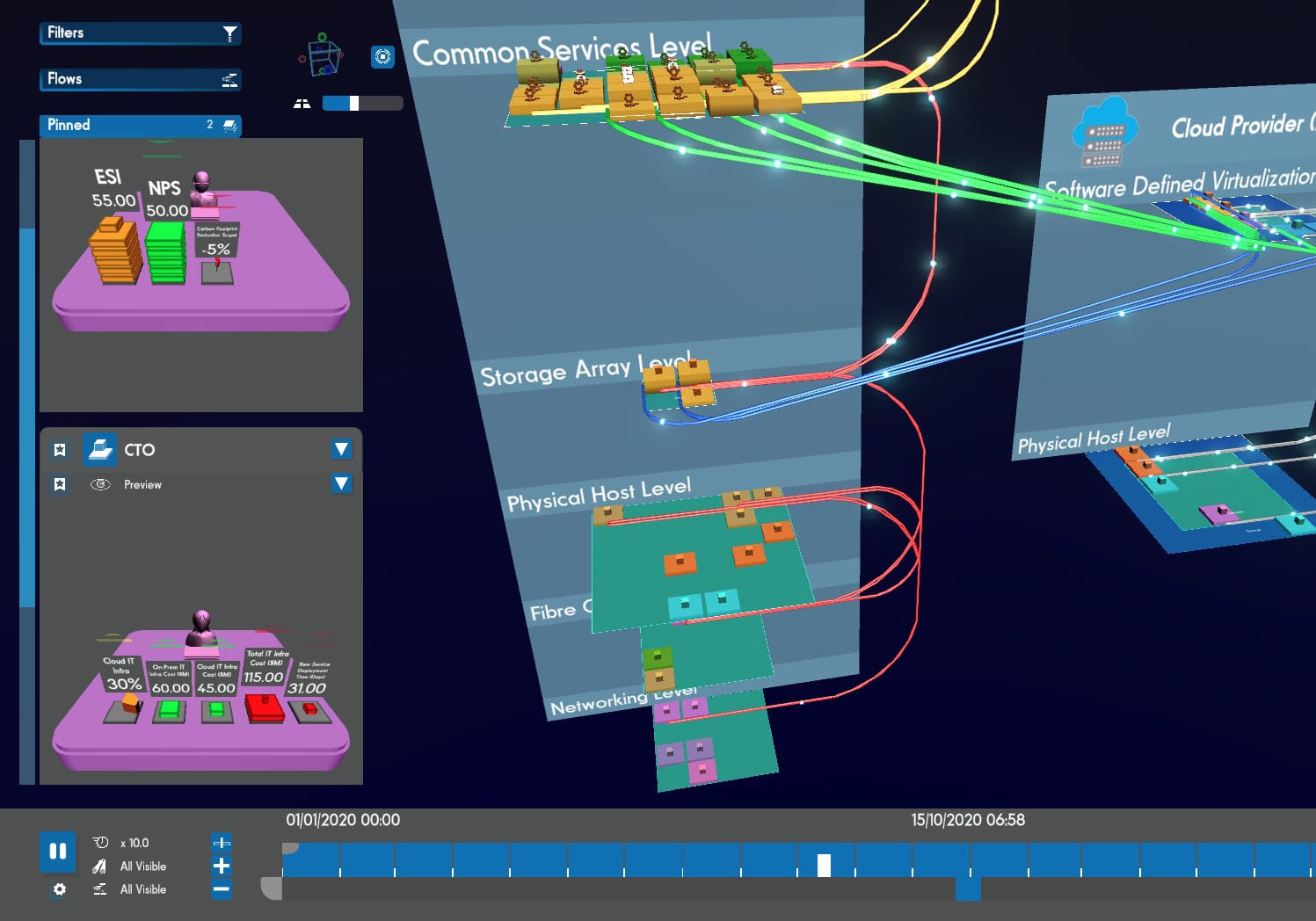Viewport: 1316px width, 921px height.
Task: Click the white timeline position marker
Action: pos(824,865)
